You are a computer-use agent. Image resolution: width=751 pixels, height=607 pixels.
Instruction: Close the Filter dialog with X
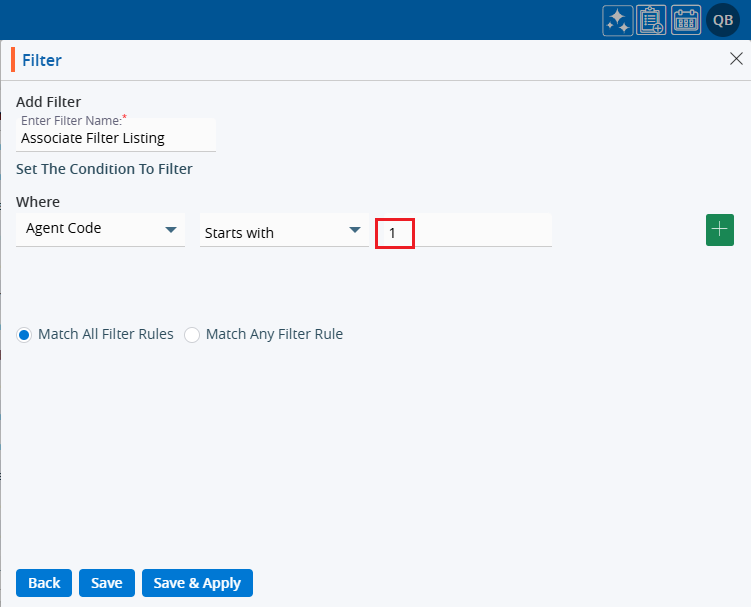(x=736, y=59)
